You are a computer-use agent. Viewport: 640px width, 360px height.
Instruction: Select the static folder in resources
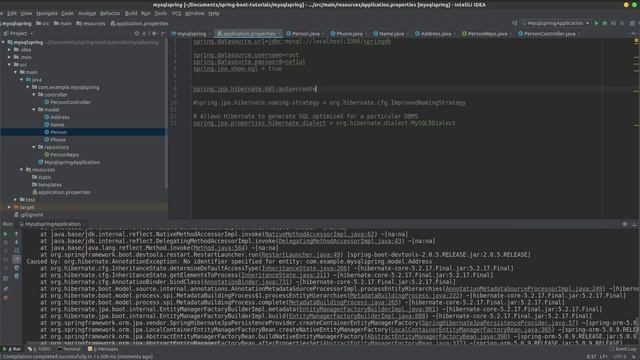(x=42, y=177)
